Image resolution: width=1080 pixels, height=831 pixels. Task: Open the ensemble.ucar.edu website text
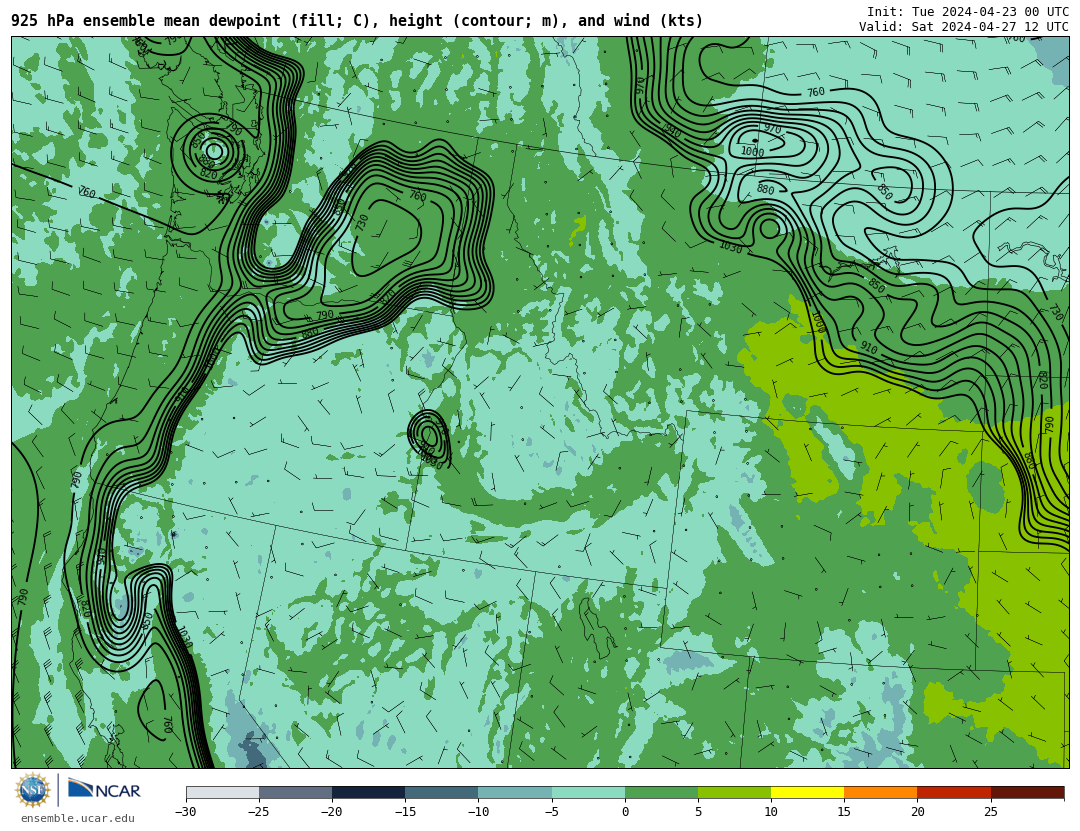(78, 819)
